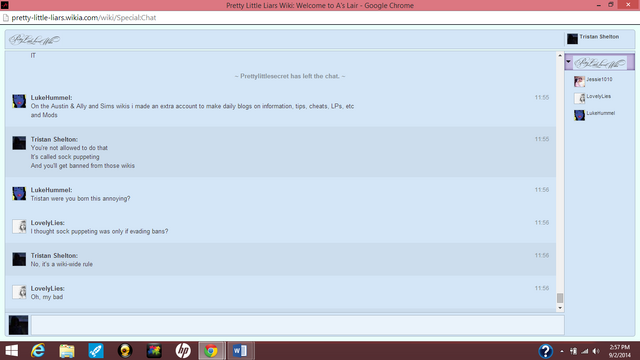This screenshot has width=640, height=360.
Task: Launch Internet Explorer from the taskbar
Action: click(38, 351)
